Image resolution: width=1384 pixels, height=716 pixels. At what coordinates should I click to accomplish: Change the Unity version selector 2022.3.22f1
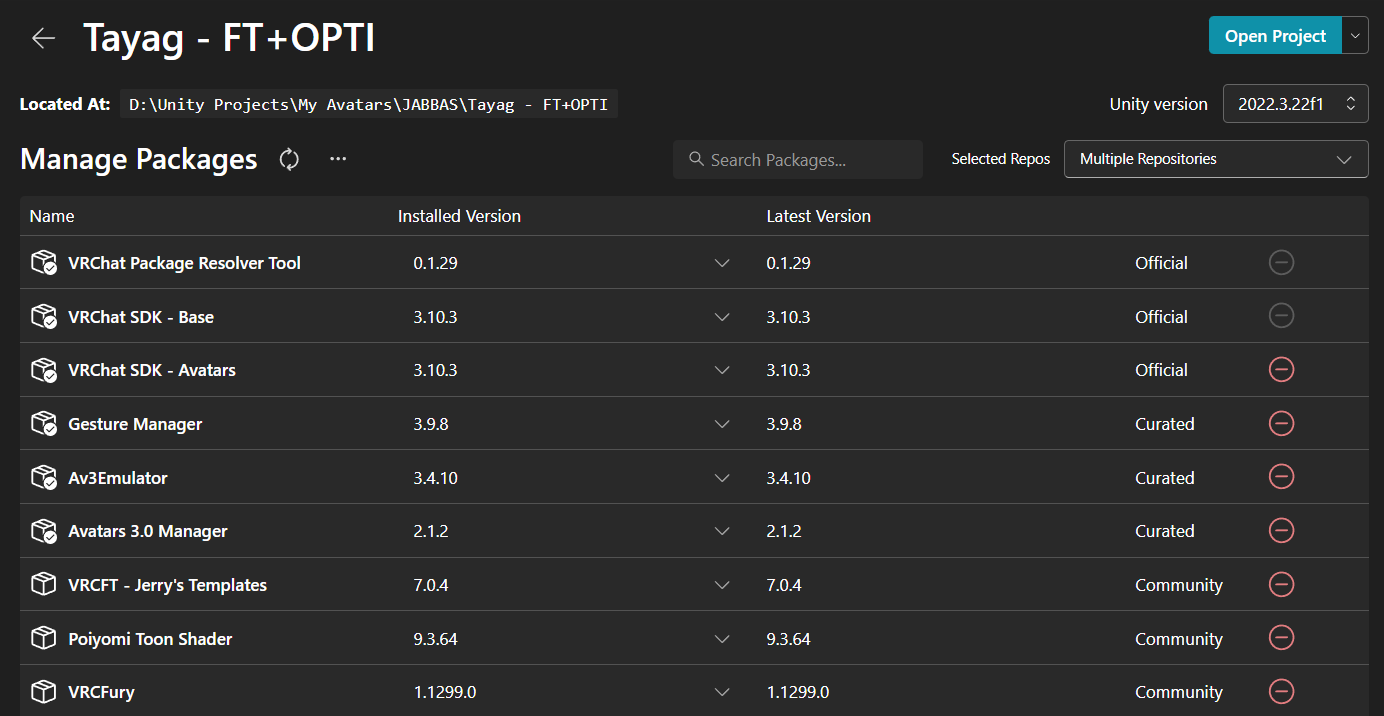1296,103
